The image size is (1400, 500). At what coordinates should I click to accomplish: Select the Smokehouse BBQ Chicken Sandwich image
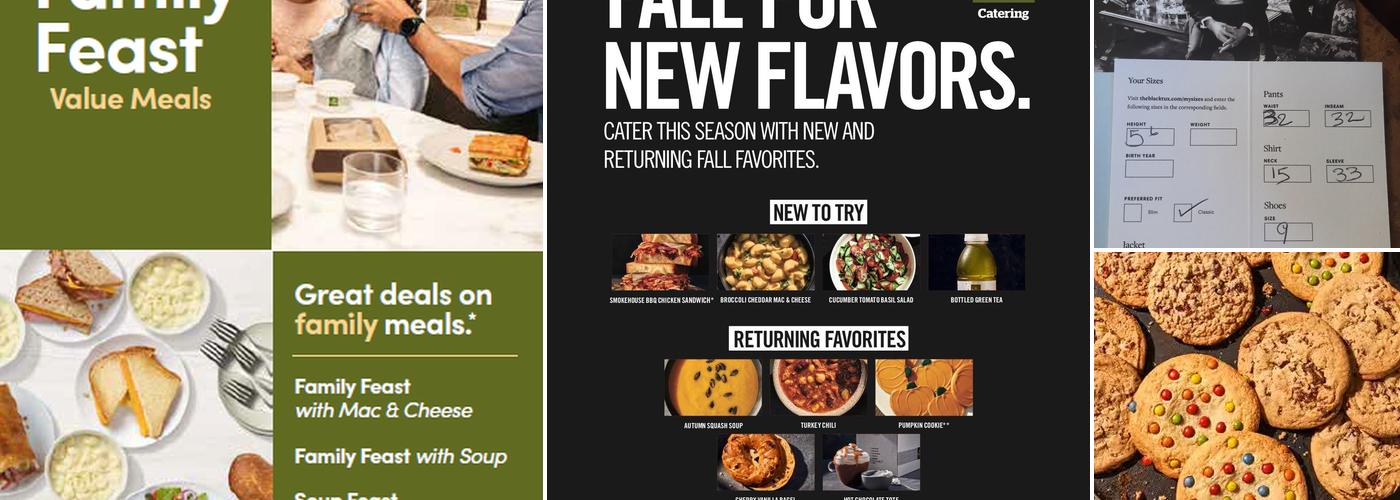pos(660,262)
